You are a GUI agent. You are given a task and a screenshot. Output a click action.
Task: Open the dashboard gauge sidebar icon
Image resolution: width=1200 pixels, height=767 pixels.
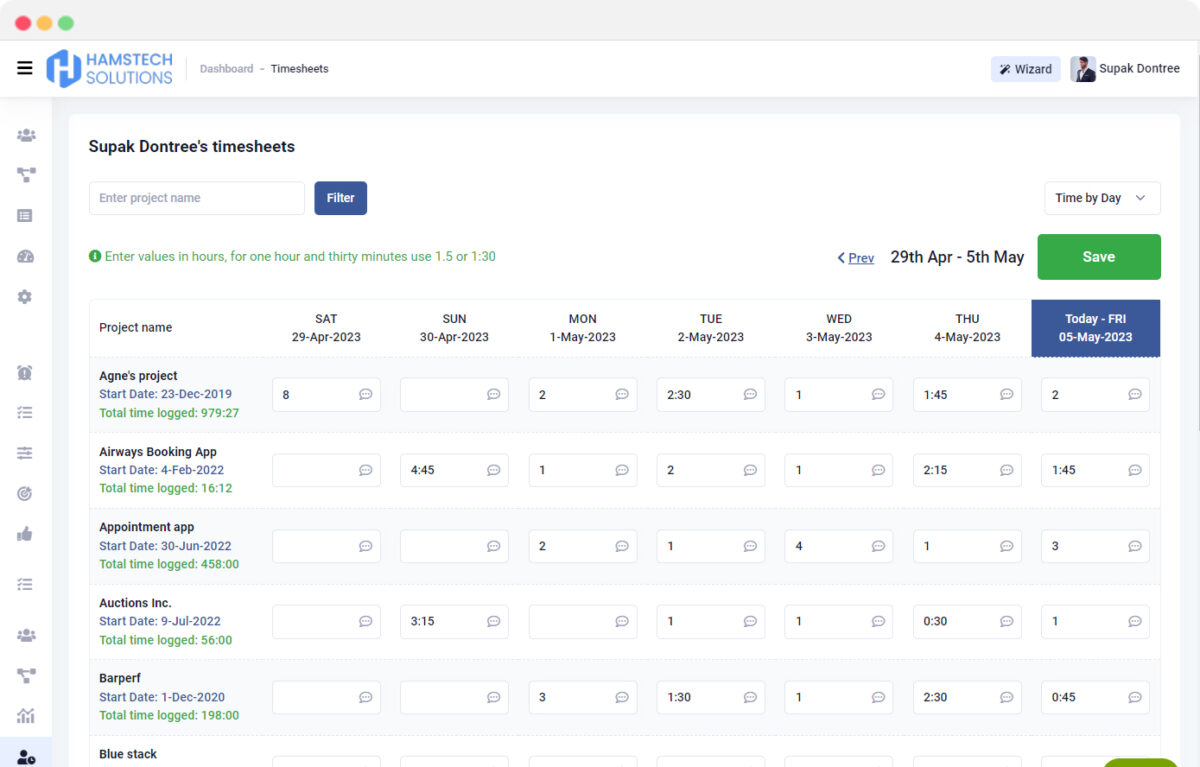click(x=25, y=256)
